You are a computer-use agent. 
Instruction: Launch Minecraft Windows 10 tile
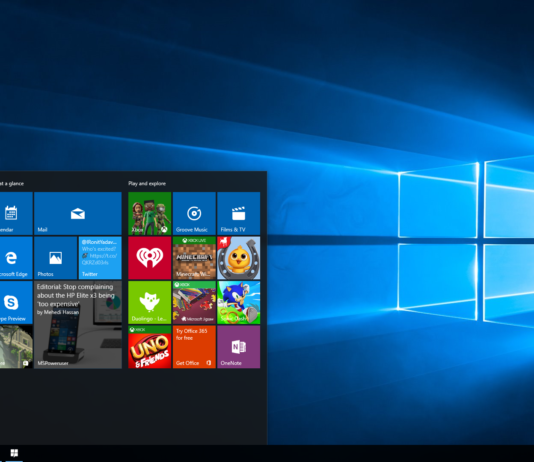click(x=194, y=258)
